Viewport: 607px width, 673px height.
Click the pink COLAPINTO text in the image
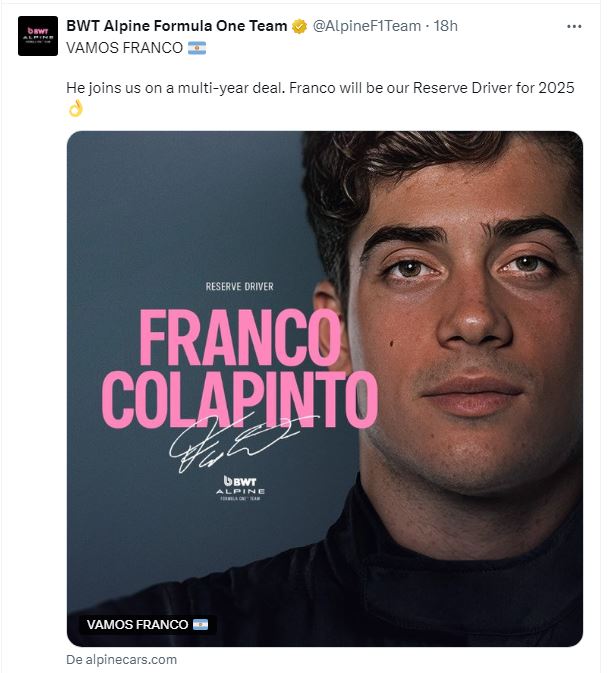pos(240,400)
